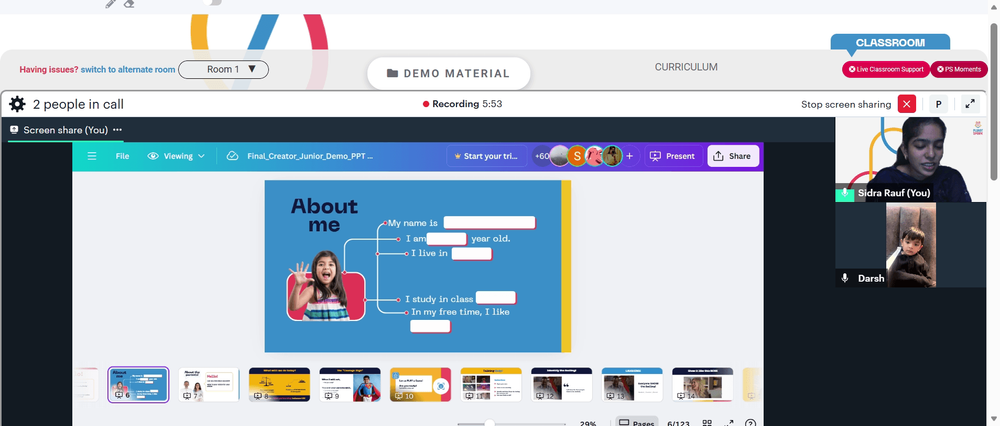1000x426 pixels.
Task: Click the zoom slider handle
Action: (490, 423)
